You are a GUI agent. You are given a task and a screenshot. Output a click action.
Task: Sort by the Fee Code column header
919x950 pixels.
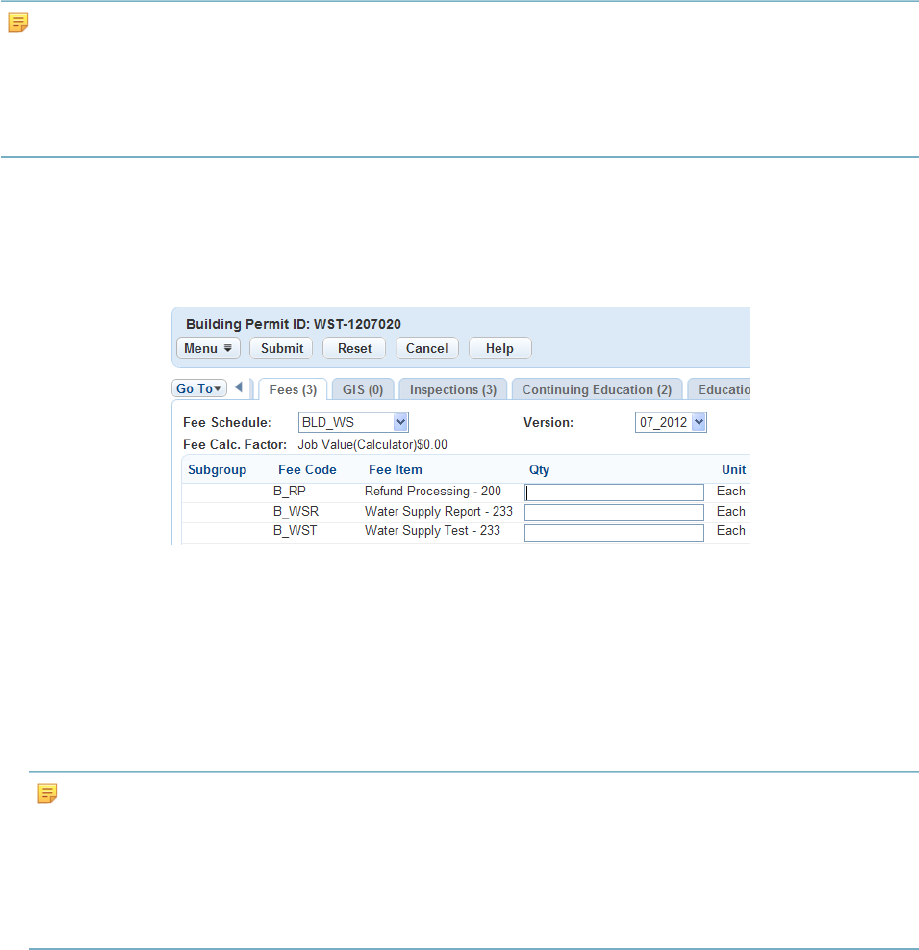307,470
